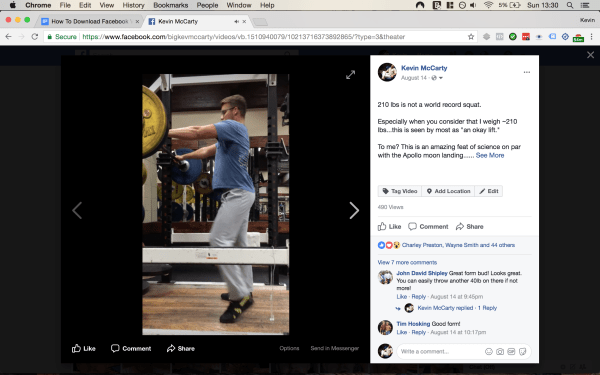Go back in browser history
This screenshot has width=600, height=375.
8,37
